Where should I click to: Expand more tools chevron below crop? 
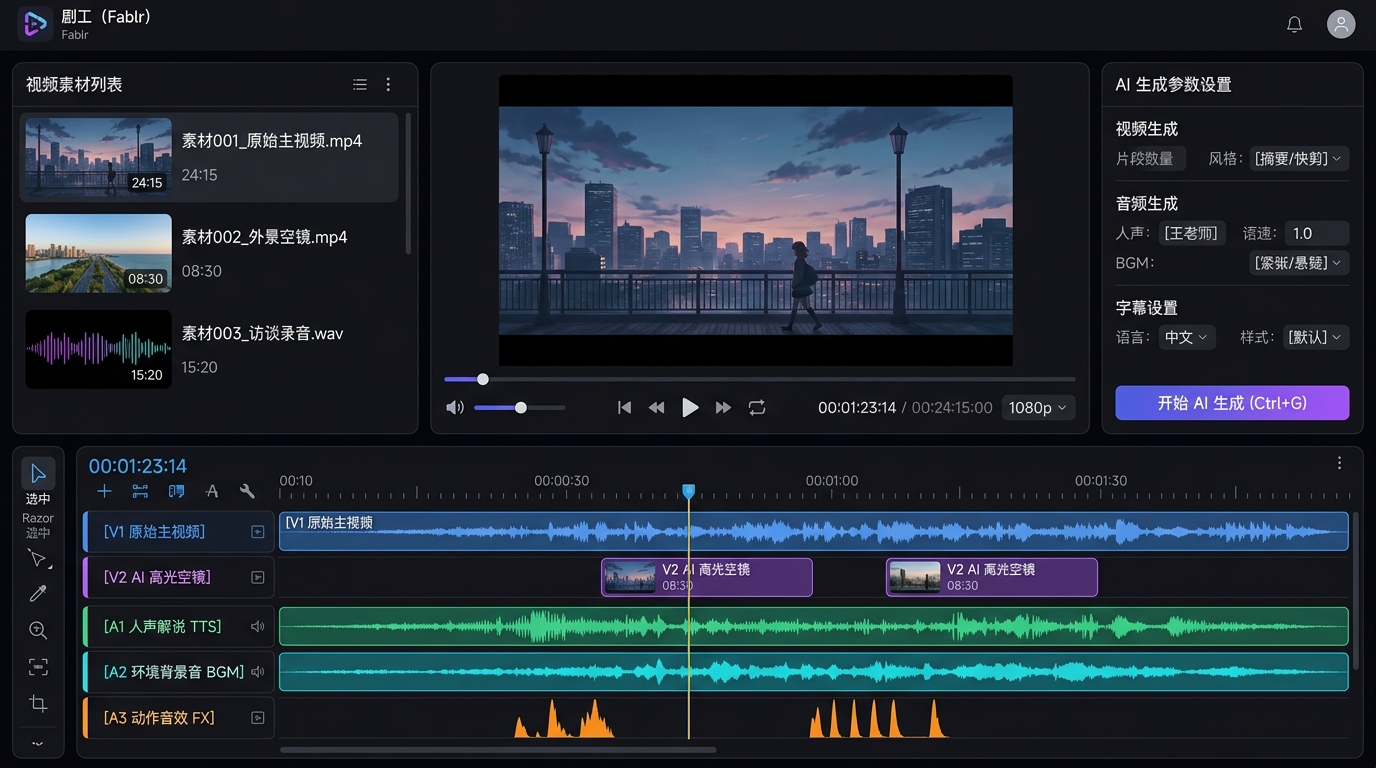coord(38,743)
